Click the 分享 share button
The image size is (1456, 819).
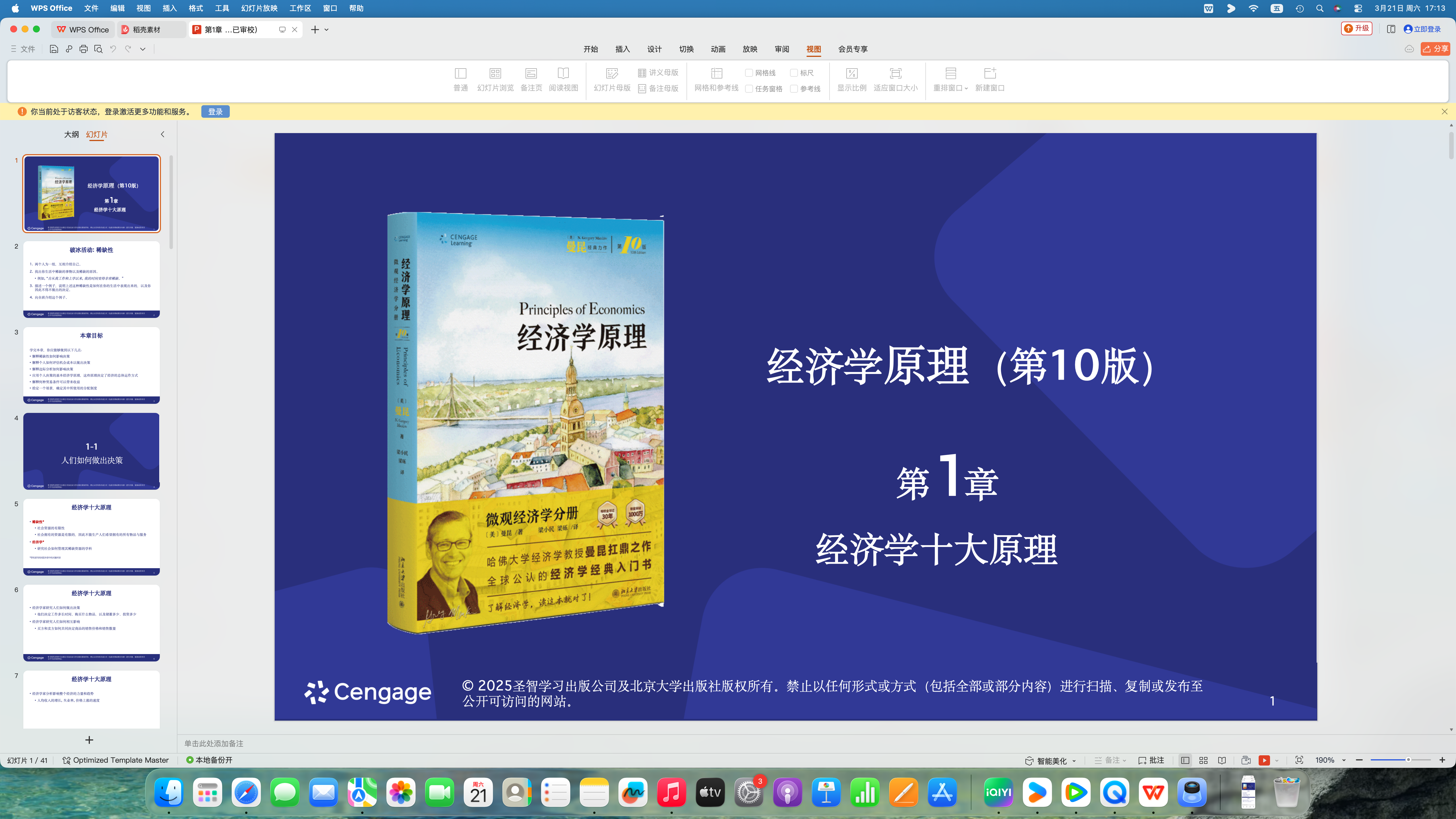1436,49
